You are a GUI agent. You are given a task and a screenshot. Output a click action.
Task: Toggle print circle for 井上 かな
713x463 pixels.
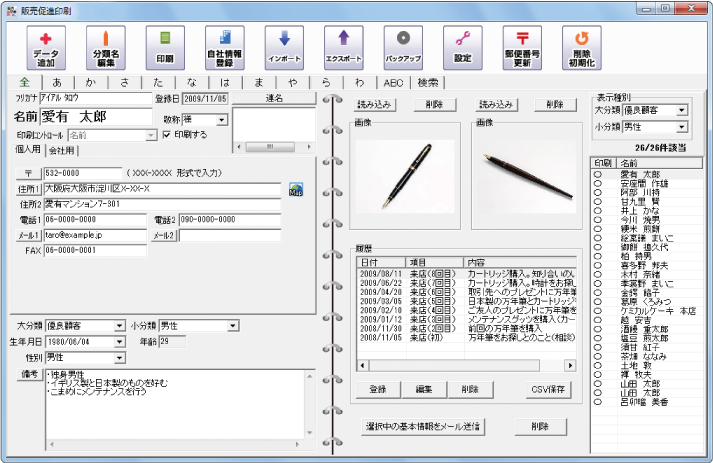click(598, 211)
